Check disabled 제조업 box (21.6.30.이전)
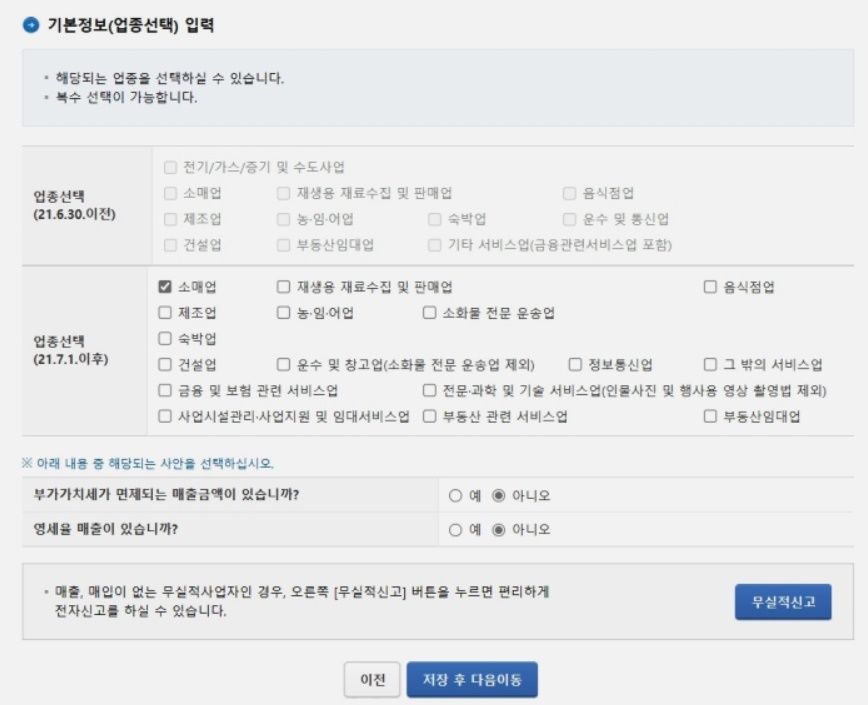Screen dimensions: 868x705 [170, 219]
